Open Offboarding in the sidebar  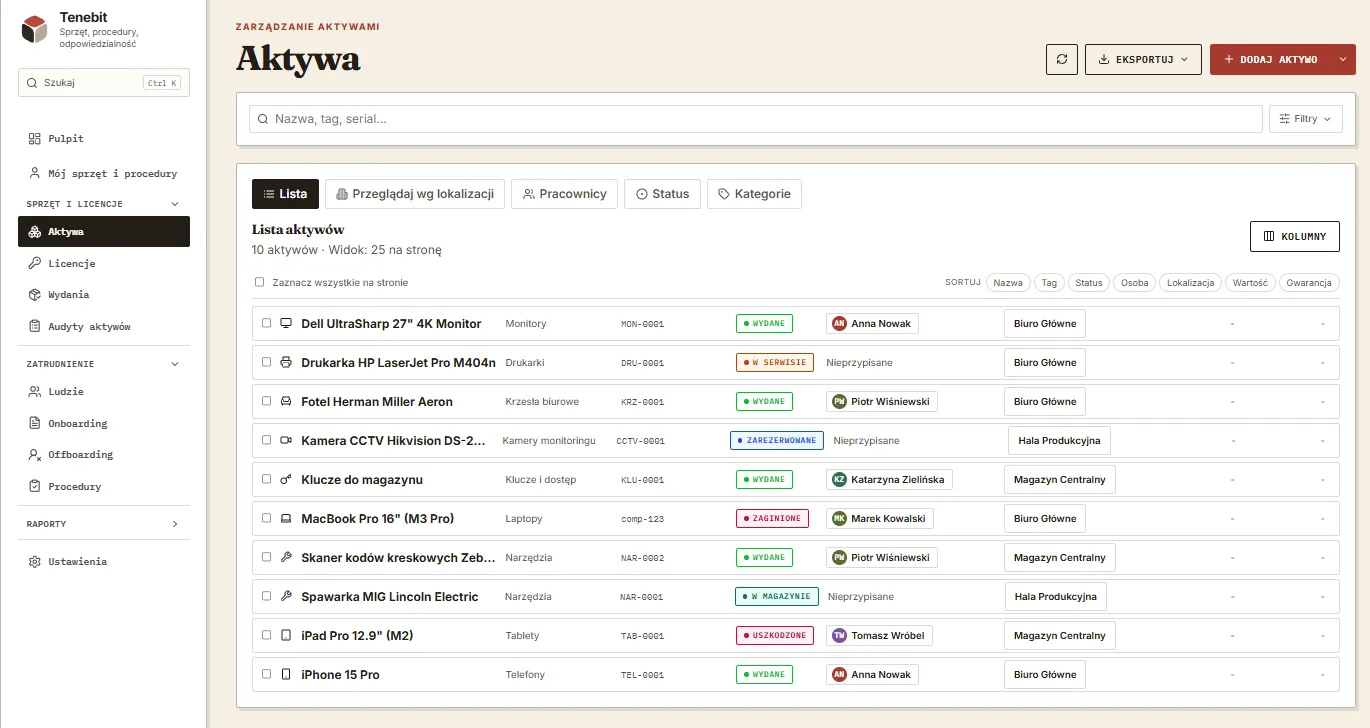pos(104,455)
